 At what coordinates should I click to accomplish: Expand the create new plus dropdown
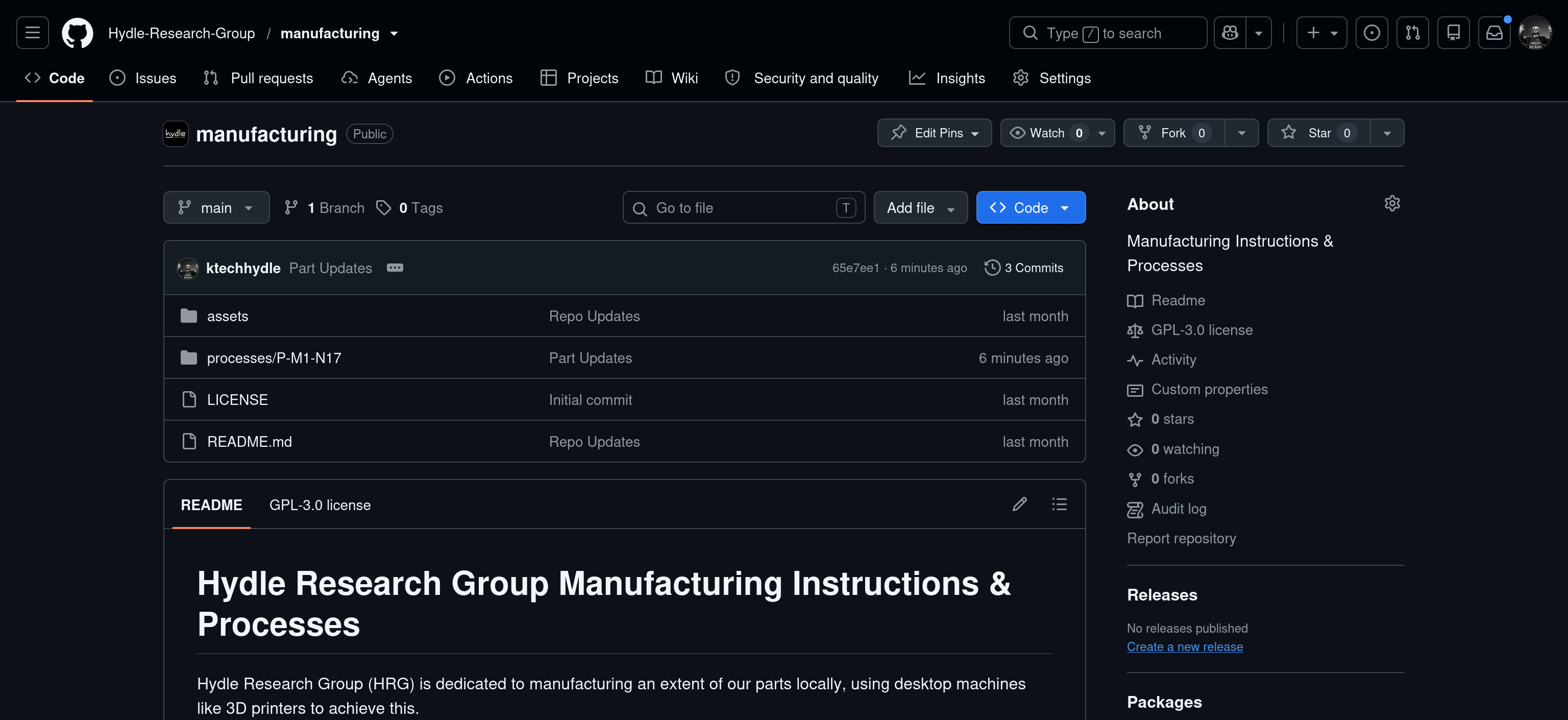[1321, 32]
